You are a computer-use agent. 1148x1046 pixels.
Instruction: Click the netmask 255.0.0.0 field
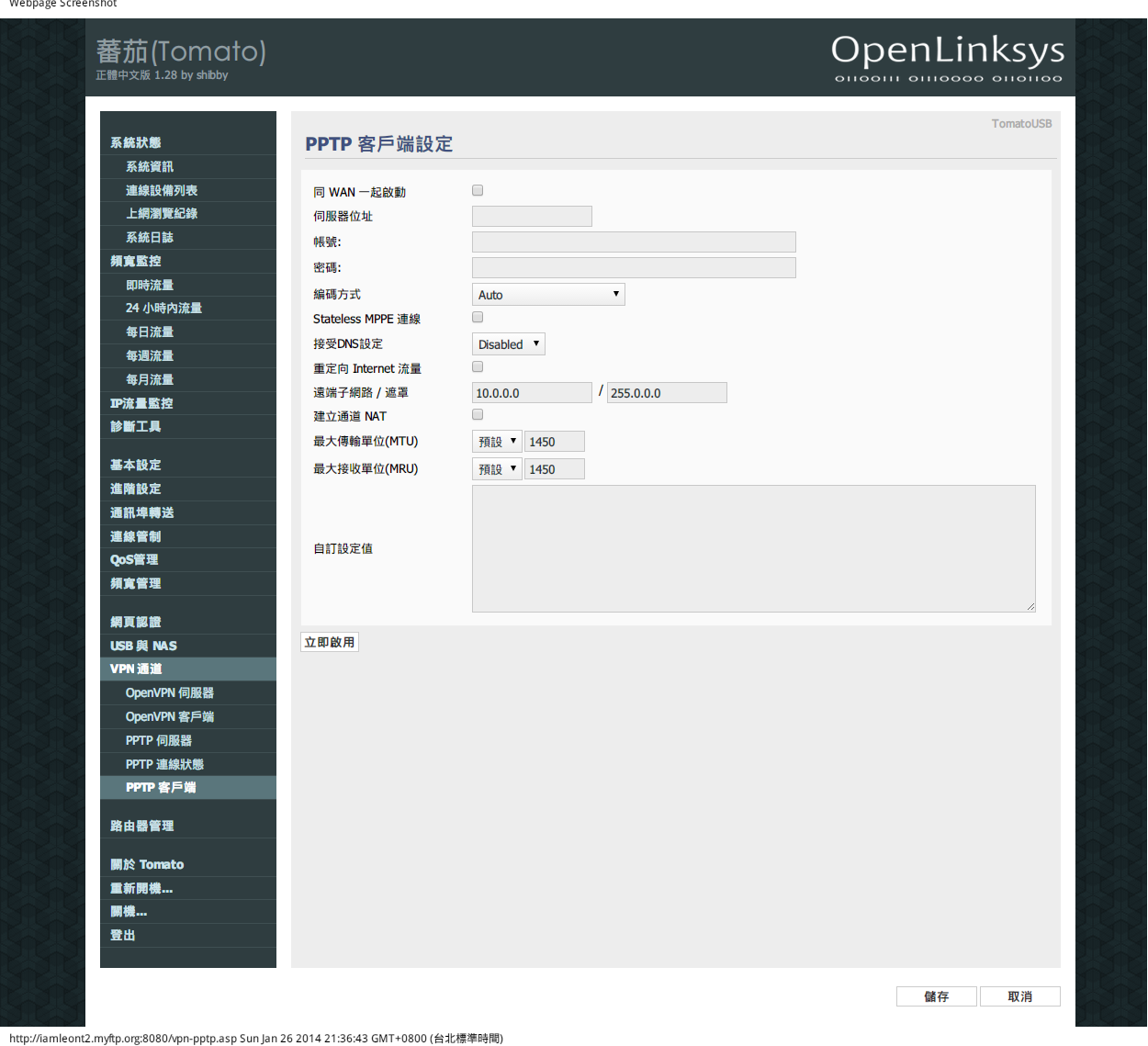coord(667,393)
